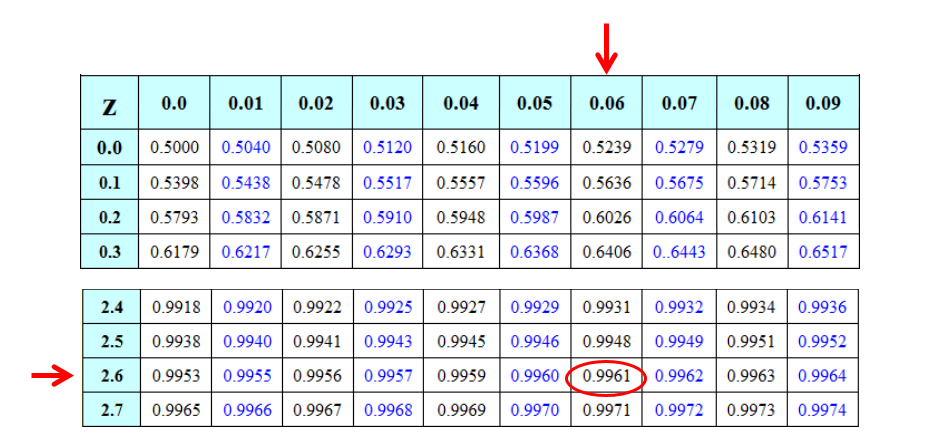Select the blue value 0.6368

pos(535,251)
